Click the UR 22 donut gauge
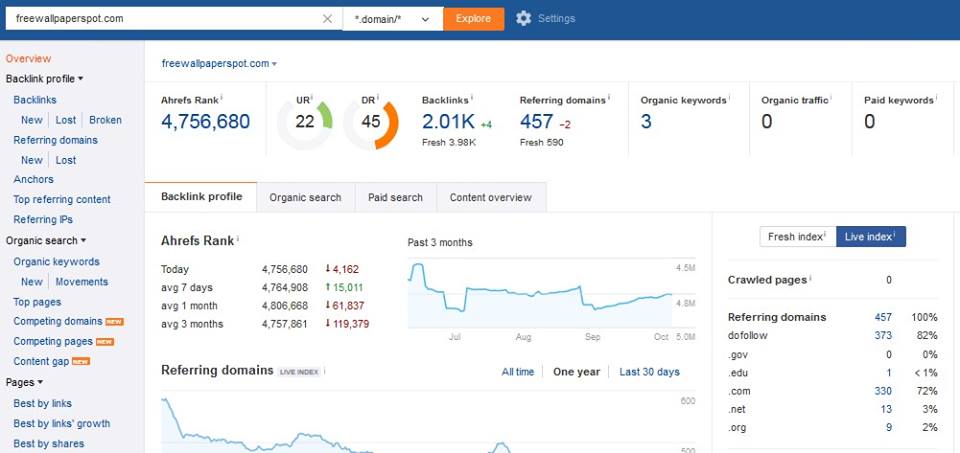 click(304, 122)
